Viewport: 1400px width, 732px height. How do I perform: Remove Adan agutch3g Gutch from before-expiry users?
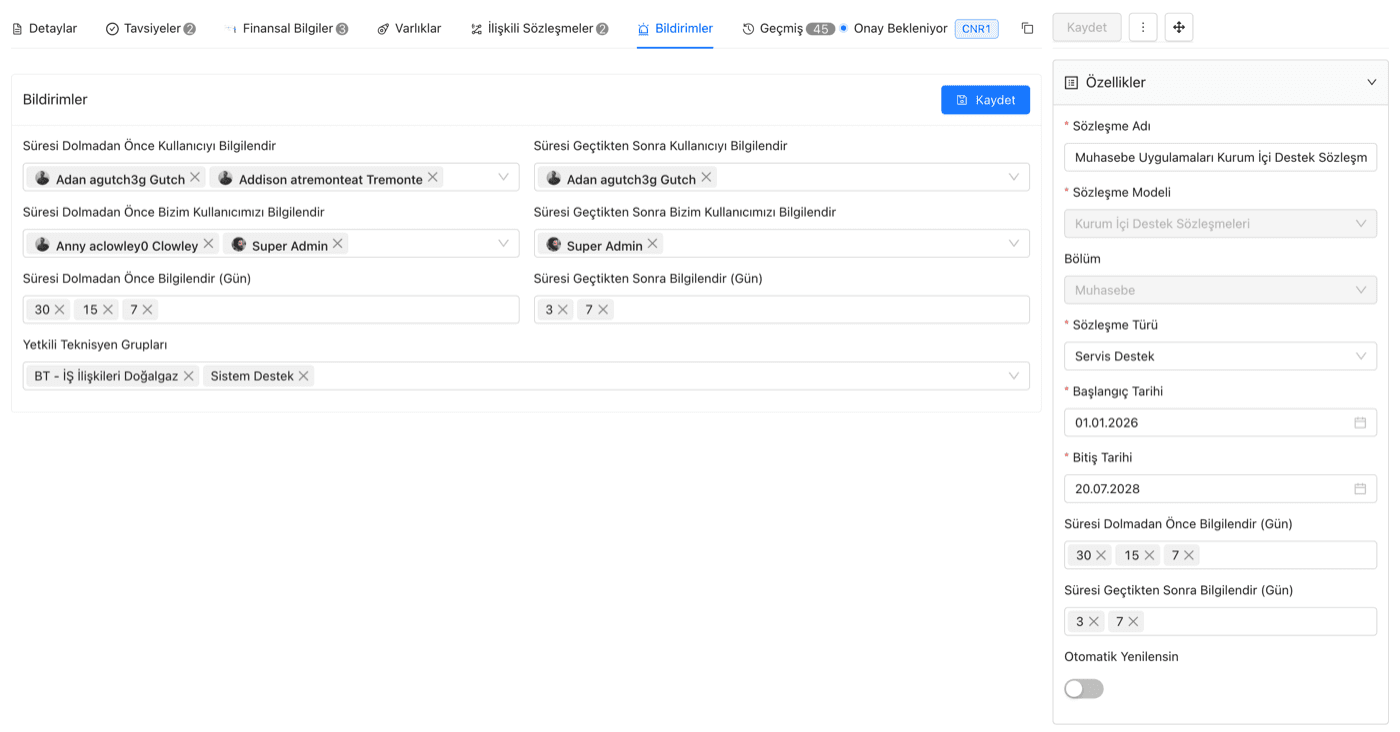tap(195, 177)
